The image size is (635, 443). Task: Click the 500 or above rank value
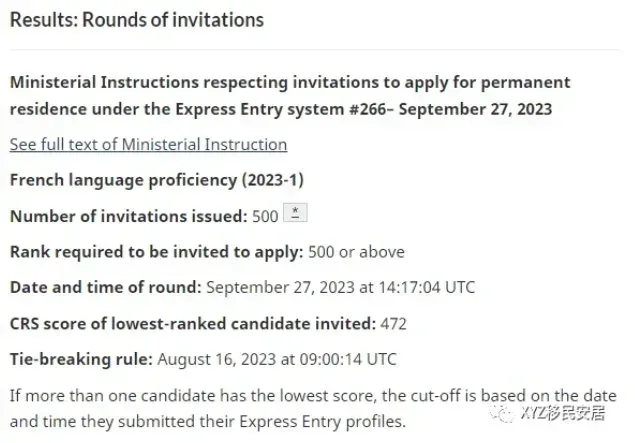(x=356, y=252)
